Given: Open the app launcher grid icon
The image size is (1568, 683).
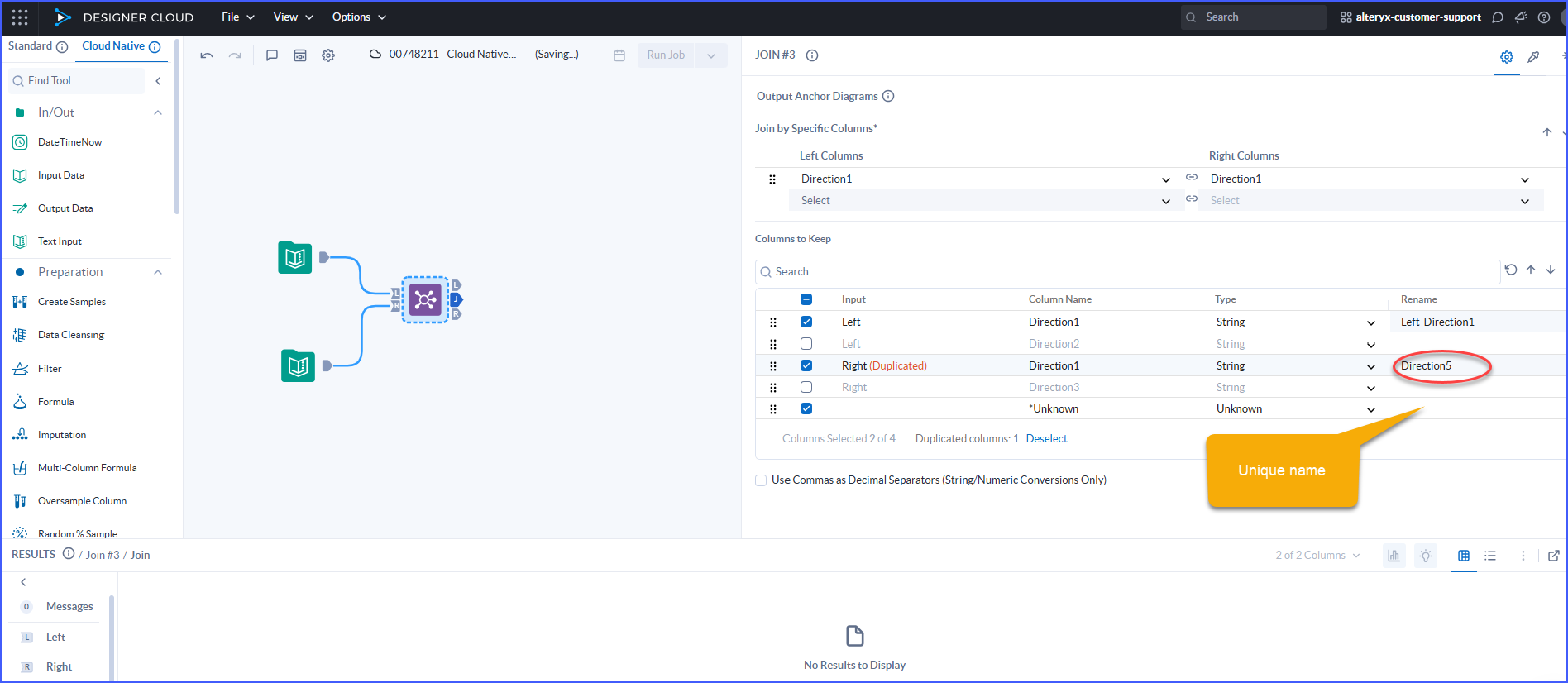Looking at the screenshot, I should pyautogui.click(x=20, y=17).
